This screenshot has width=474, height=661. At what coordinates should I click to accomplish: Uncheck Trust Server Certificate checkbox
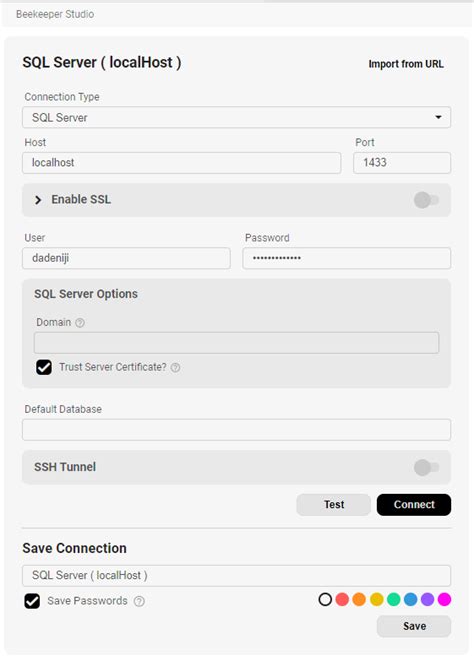[x=44, y=367]
